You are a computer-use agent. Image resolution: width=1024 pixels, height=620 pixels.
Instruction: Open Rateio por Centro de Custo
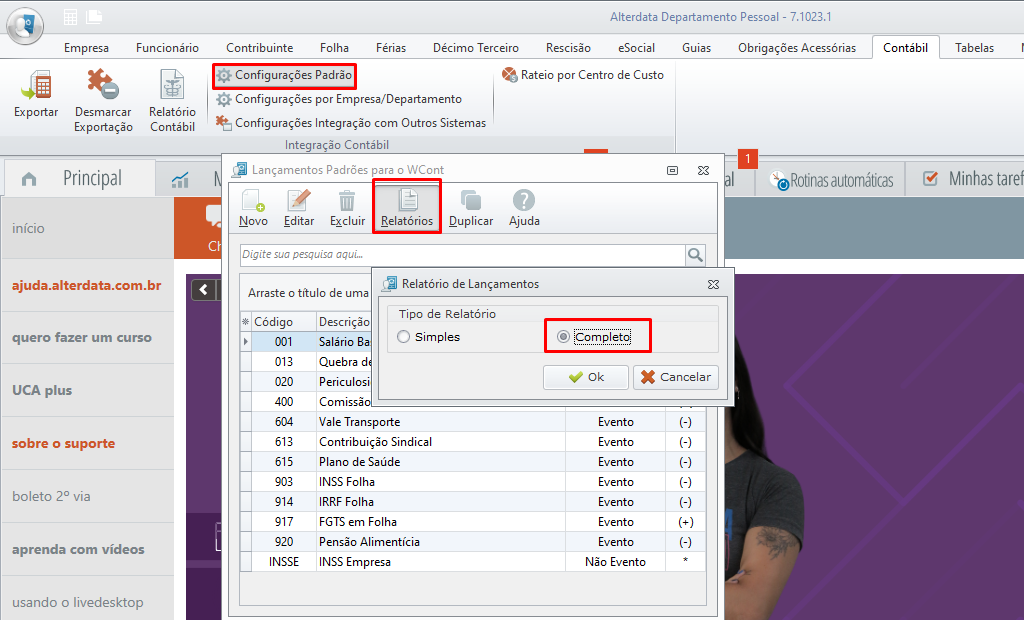point(583,75)
